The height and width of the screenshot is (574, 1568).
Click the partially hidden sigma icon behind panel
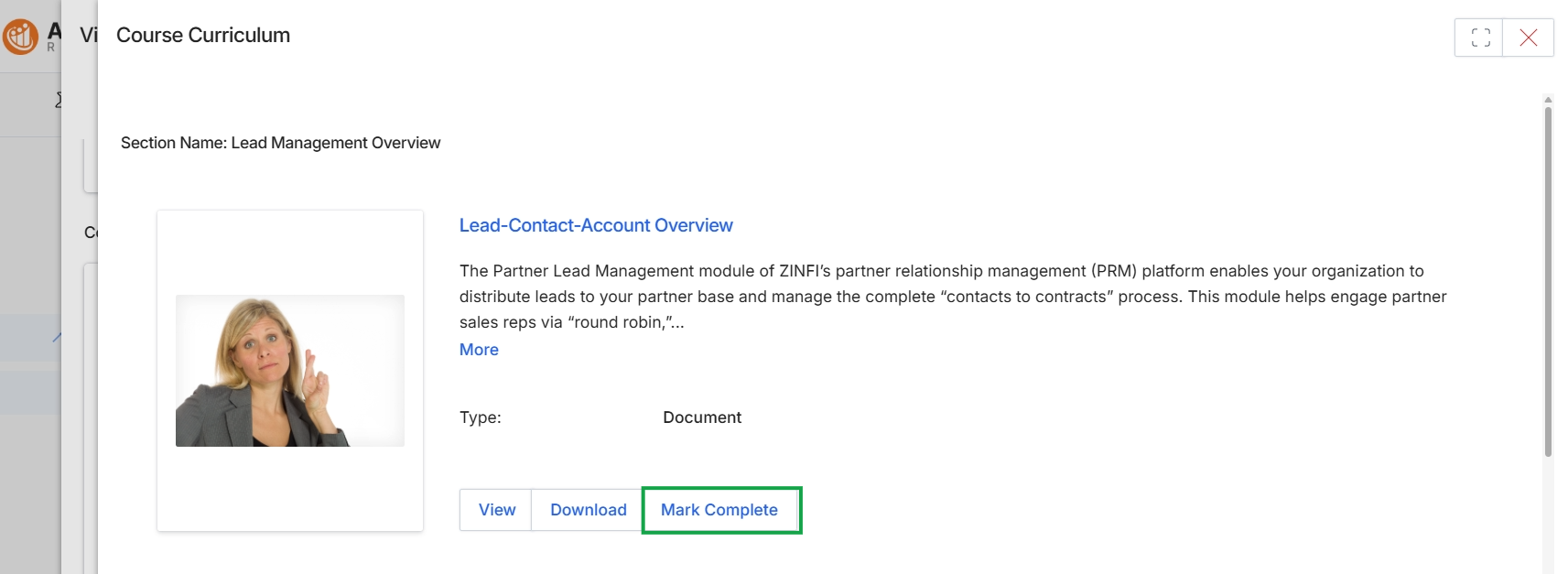tap(59, 100)
